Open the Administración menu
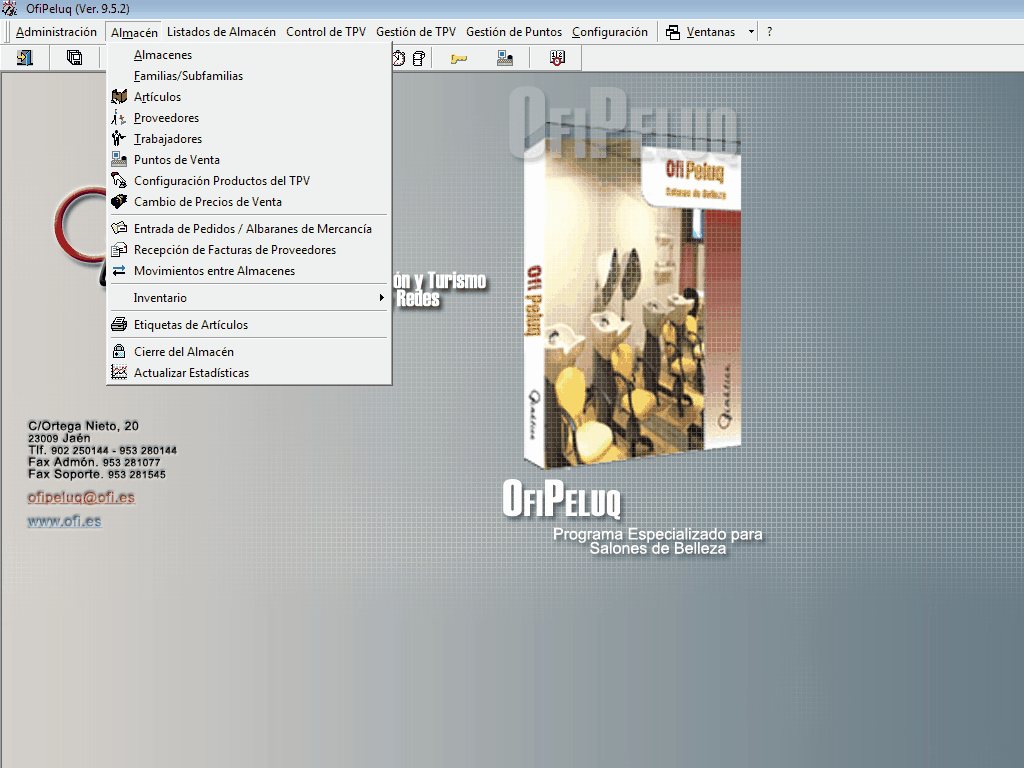This screenshot has width=1024, height=768. (56, 32)
